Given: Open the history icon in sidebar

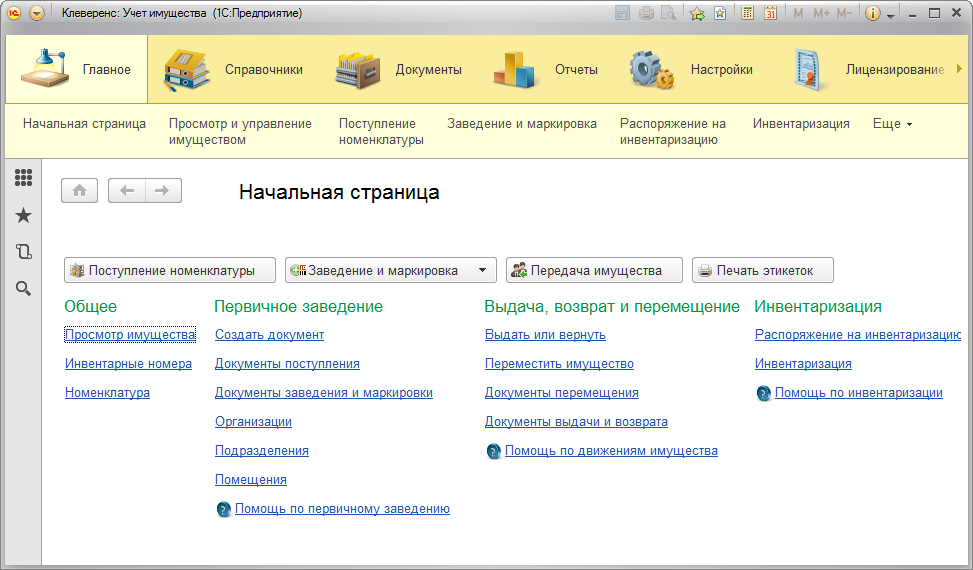Looking at the screenshot, I should tap(23, 252).
